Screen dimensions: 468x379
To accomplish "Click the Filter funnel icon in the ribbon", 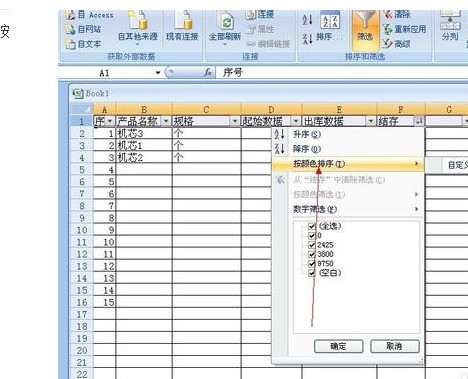I will pyautogui.click(x=365, y=21).
